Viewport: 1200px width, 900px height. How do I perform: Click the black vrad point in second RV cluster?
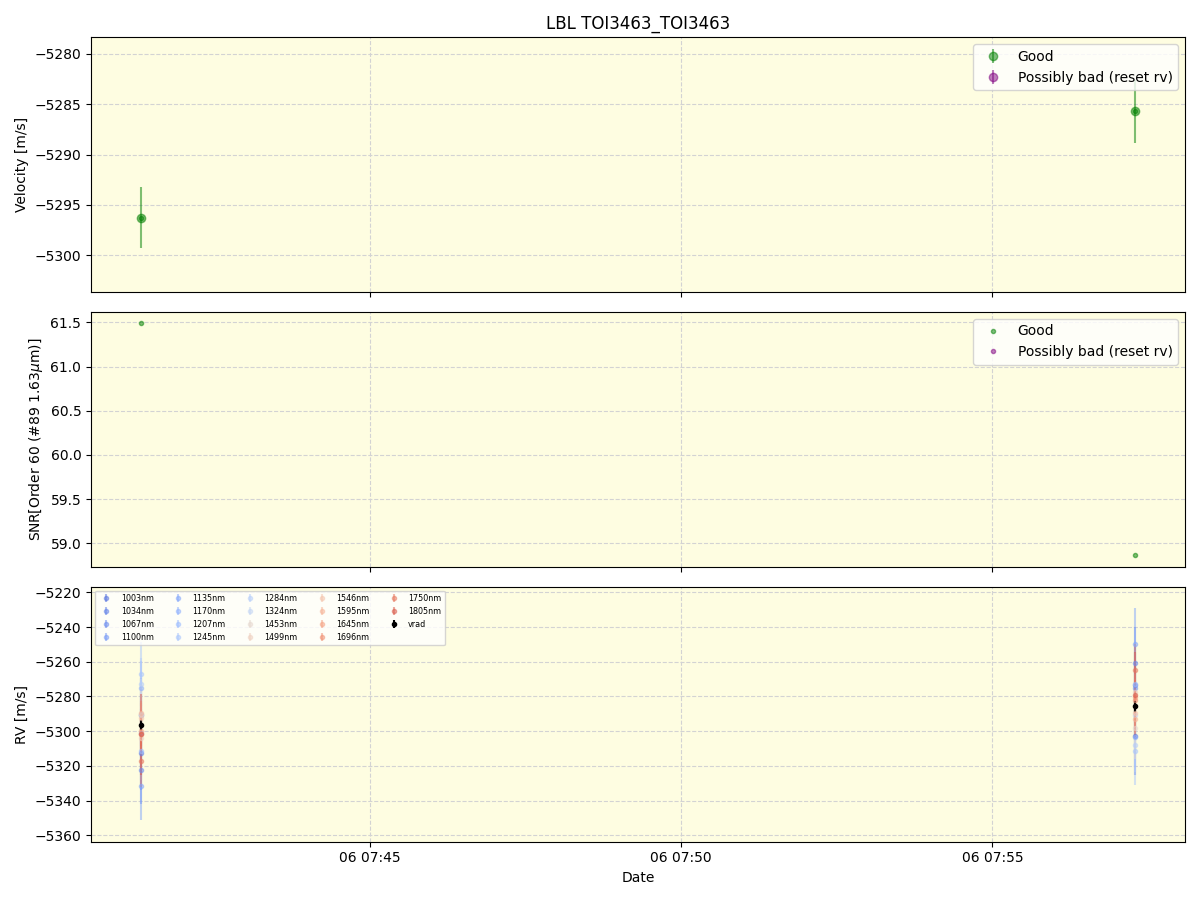tap(1135, 706)
